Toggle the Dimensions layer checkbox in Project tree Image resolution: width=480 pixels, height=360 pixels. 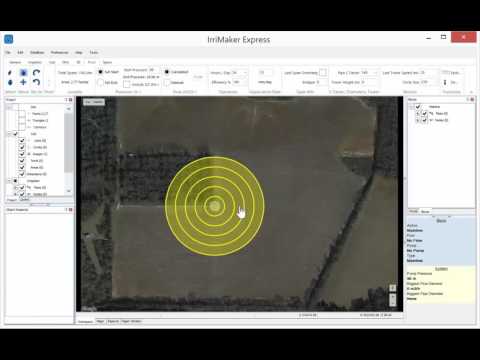point(22,174)
